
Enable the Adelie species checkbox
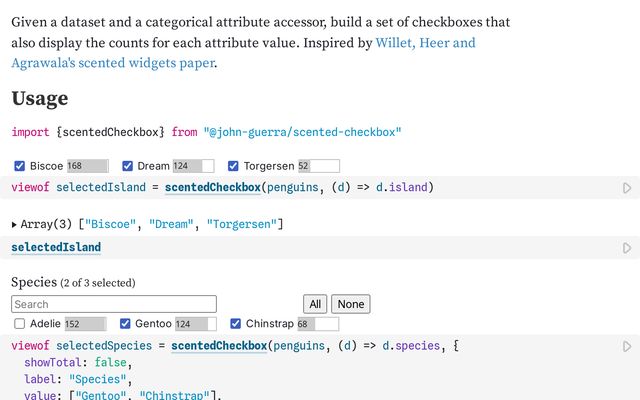[x=20, y=324]
